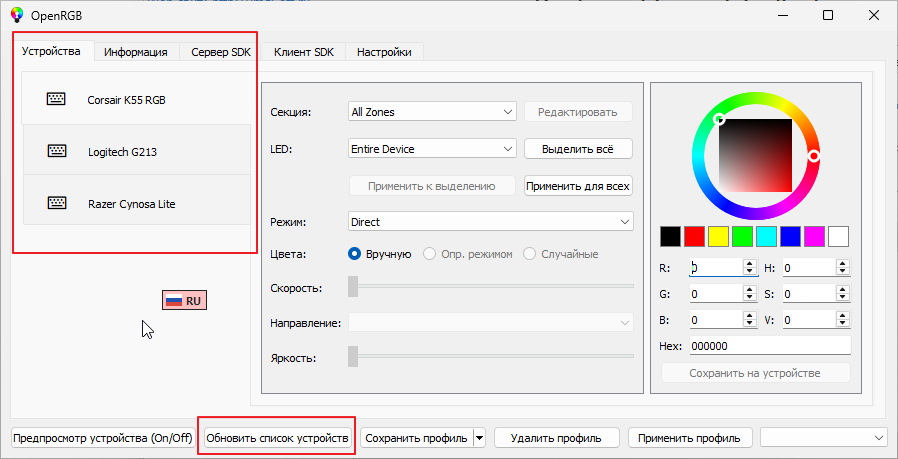Viewport: 898px width, 459px height.
Task: Increase the B value with the up arrow
Action: (749, 316)
